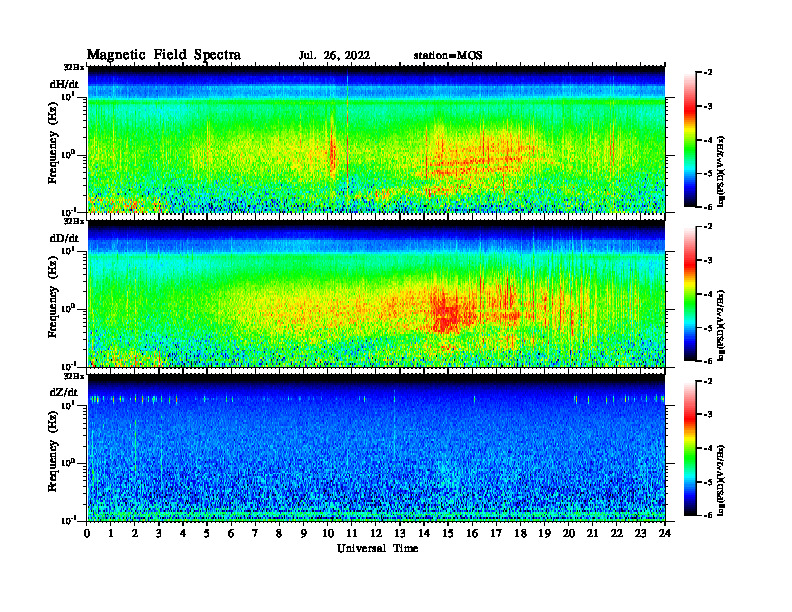The height and width of the screenshot is (612, 792).
Task: Click the "Magnetic Field Spectra" title
Action: pyautogui.click(x=164, y=55)
